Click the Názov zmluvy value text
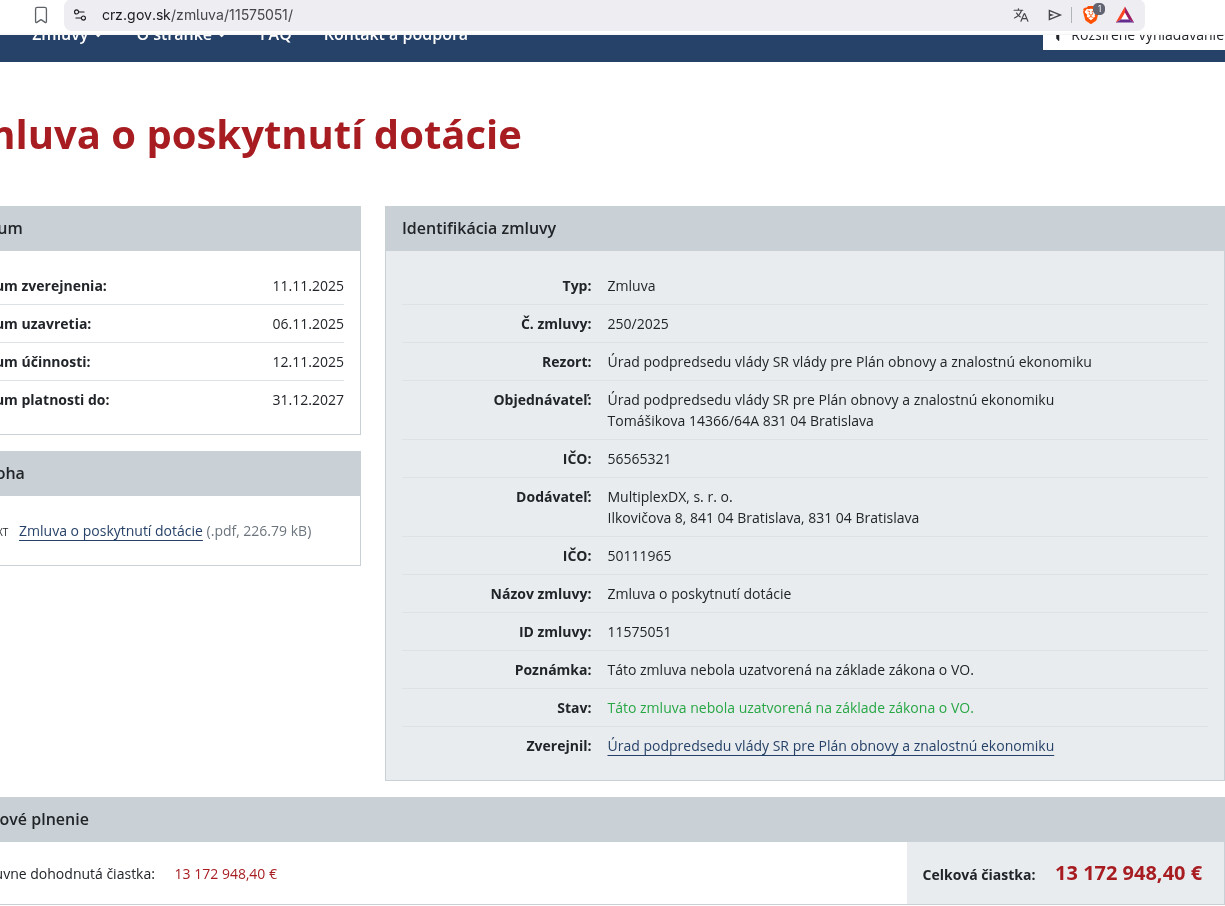This screenshot has height=906, width=1225. (x=699, y=594)
